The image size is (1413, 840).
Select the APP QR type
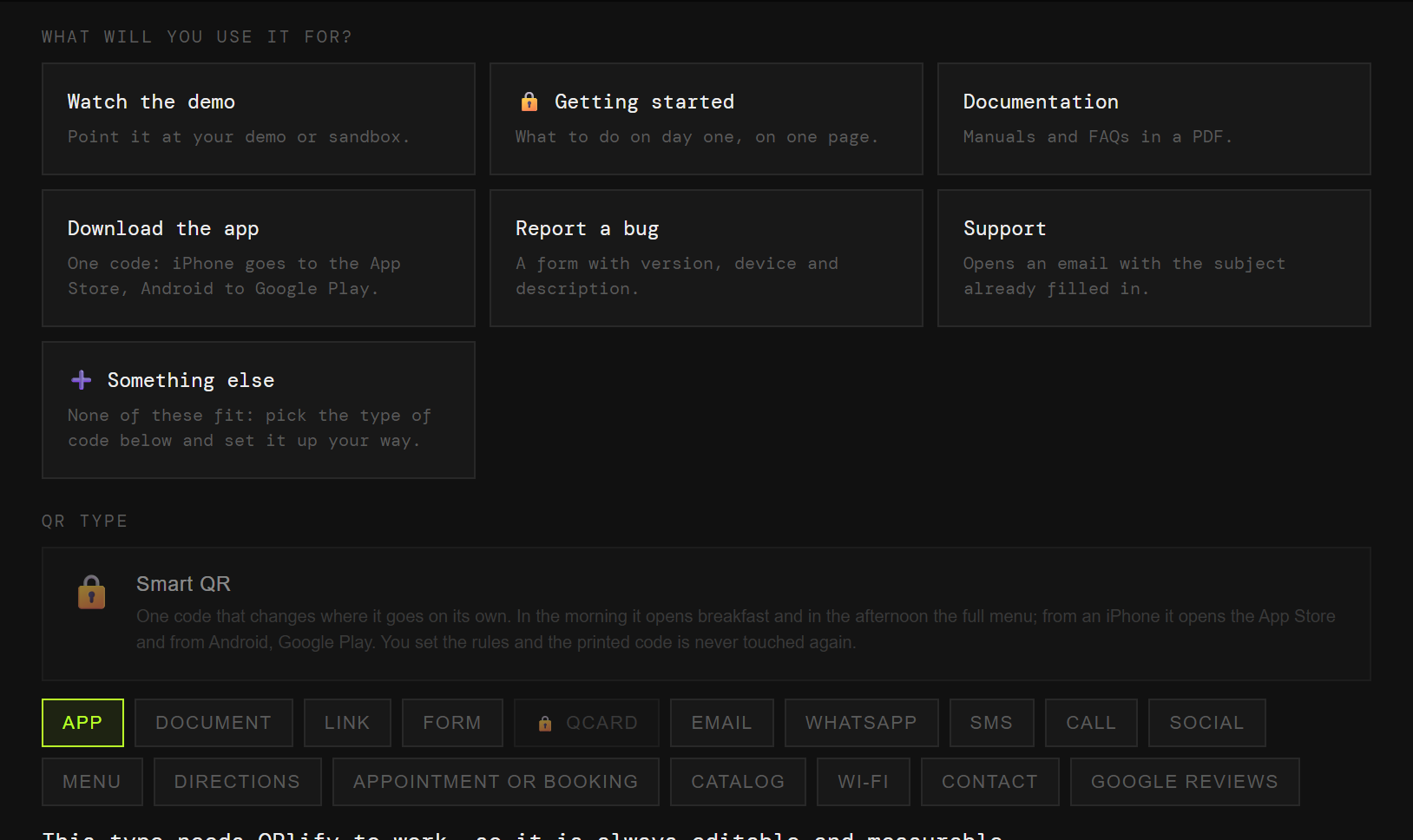(82, 723)
